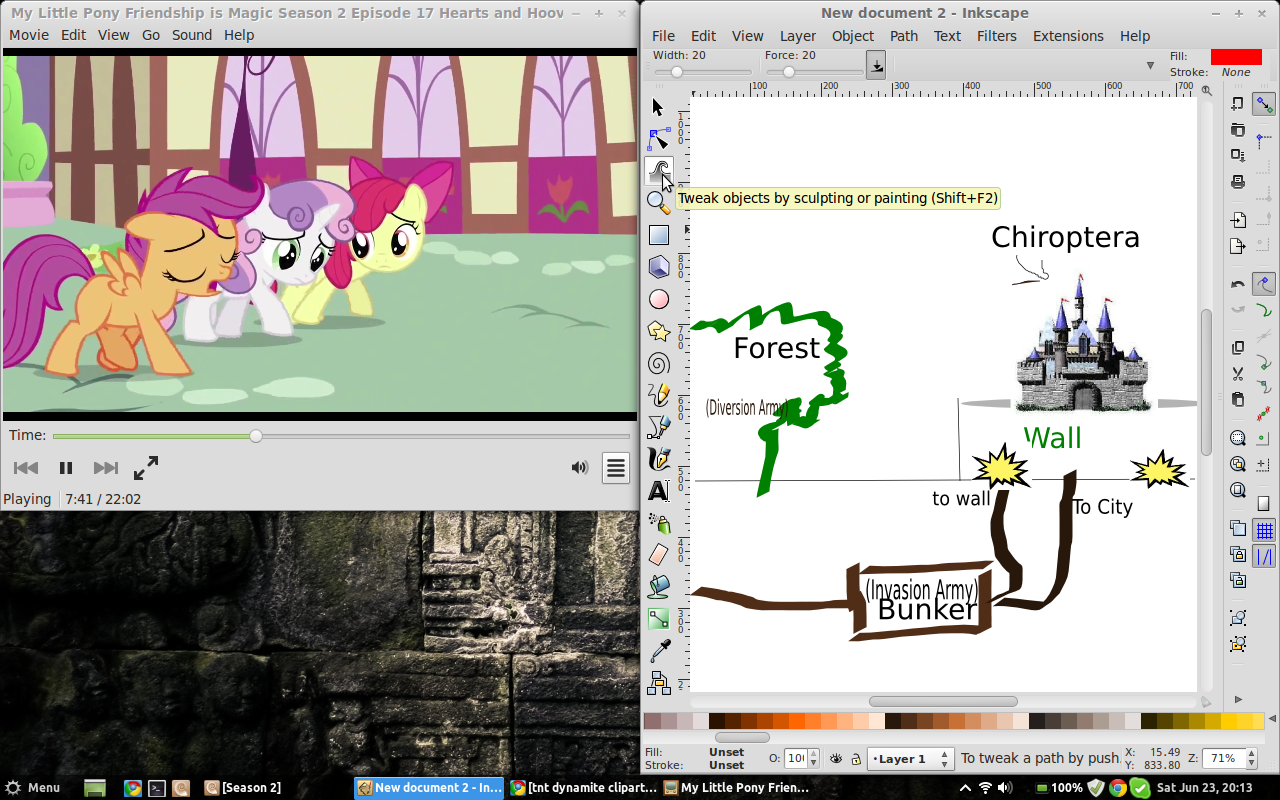Screen dimensions: 1280x800
Task: Go to previous chapter in video
Action: coord(26,468)
